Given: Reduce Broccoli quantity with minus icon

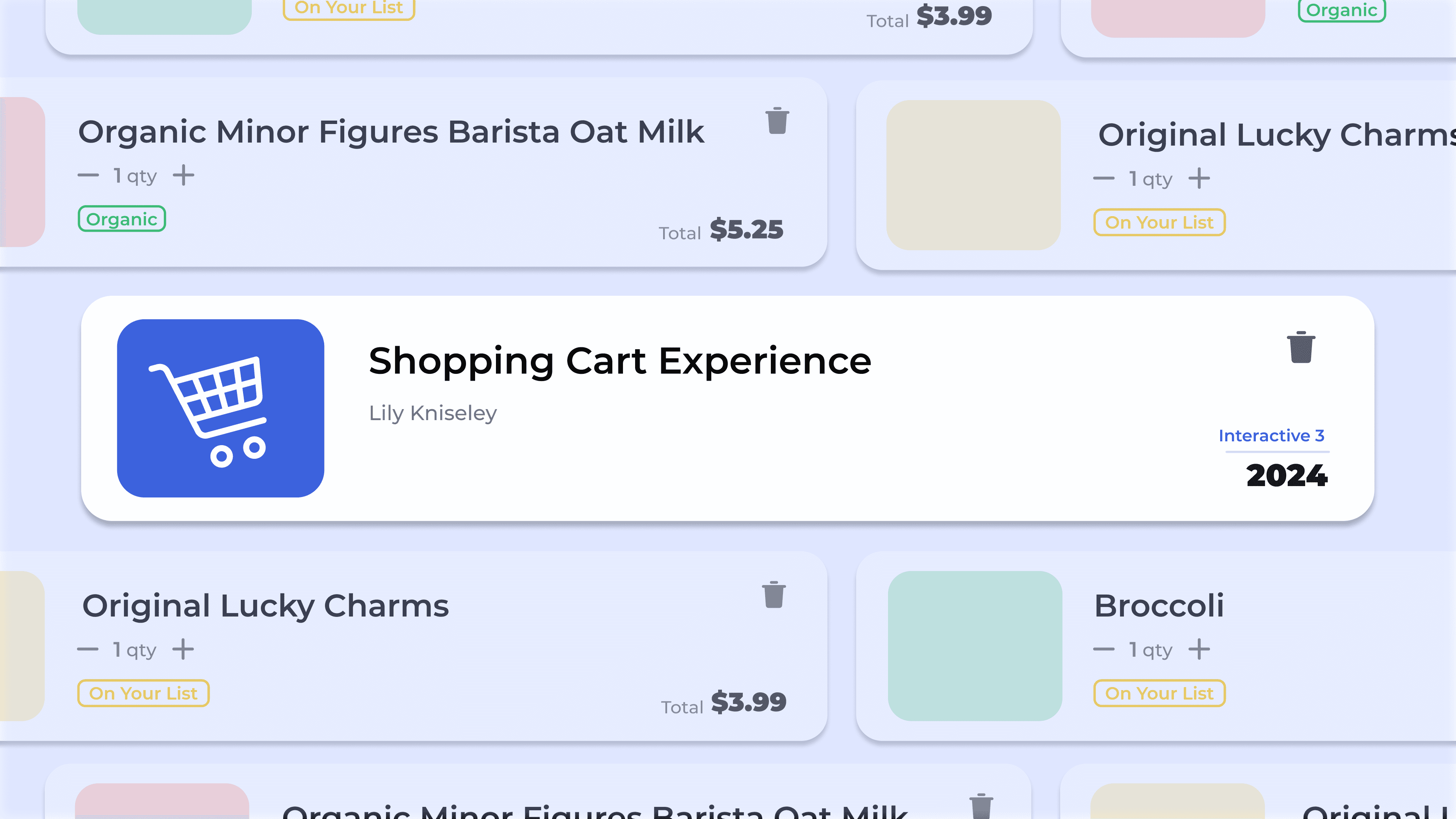Looking at the screenshot, I should click(1104, 649).
